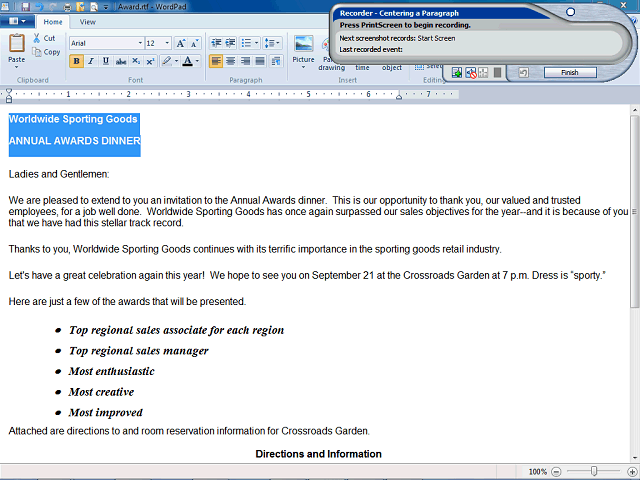Click Recorder settings icon

[483, 73]
